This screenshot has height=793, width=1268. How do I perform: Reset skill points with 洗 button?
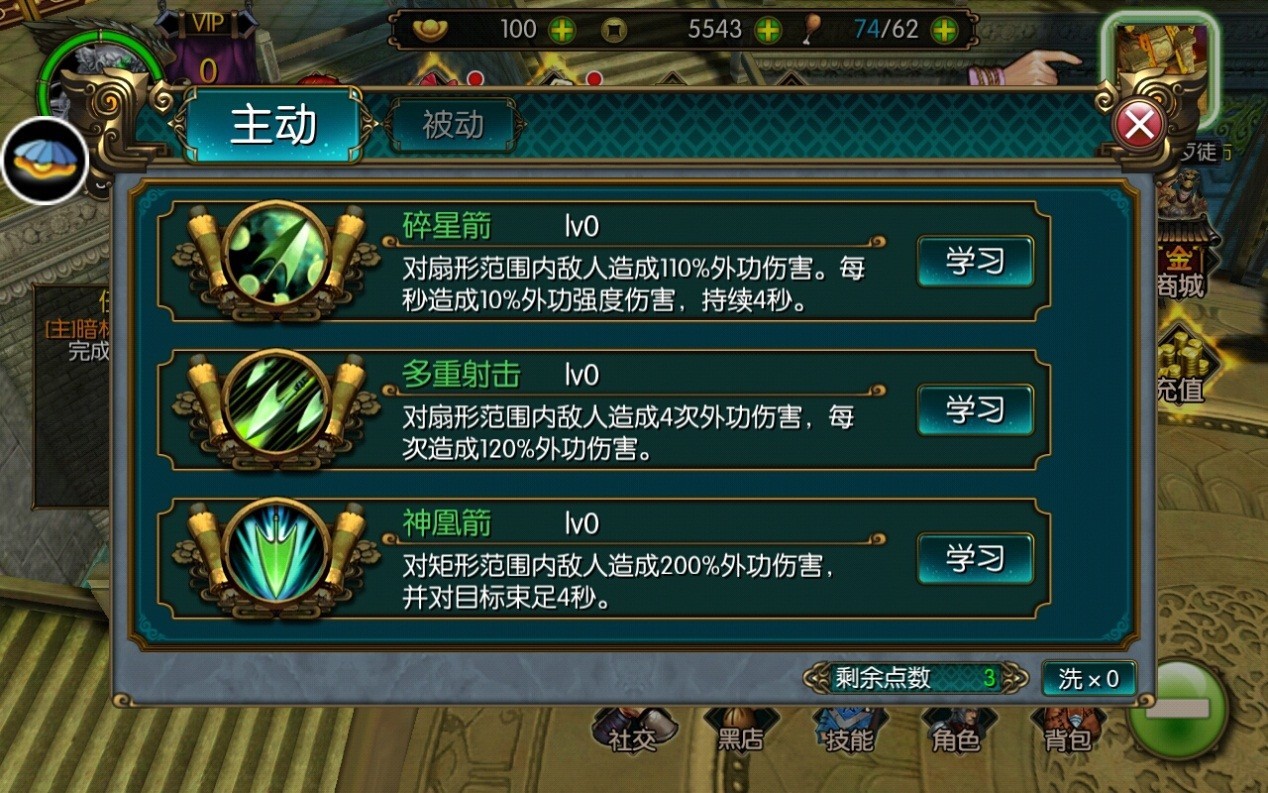[x=1088, y=679]
